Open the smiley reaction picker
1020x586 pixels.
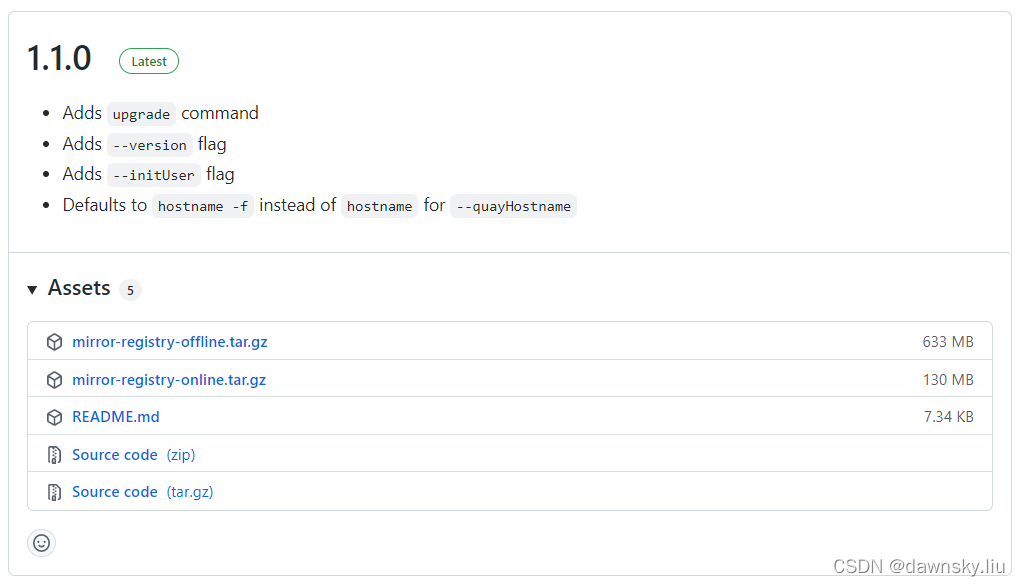point(42,543)
